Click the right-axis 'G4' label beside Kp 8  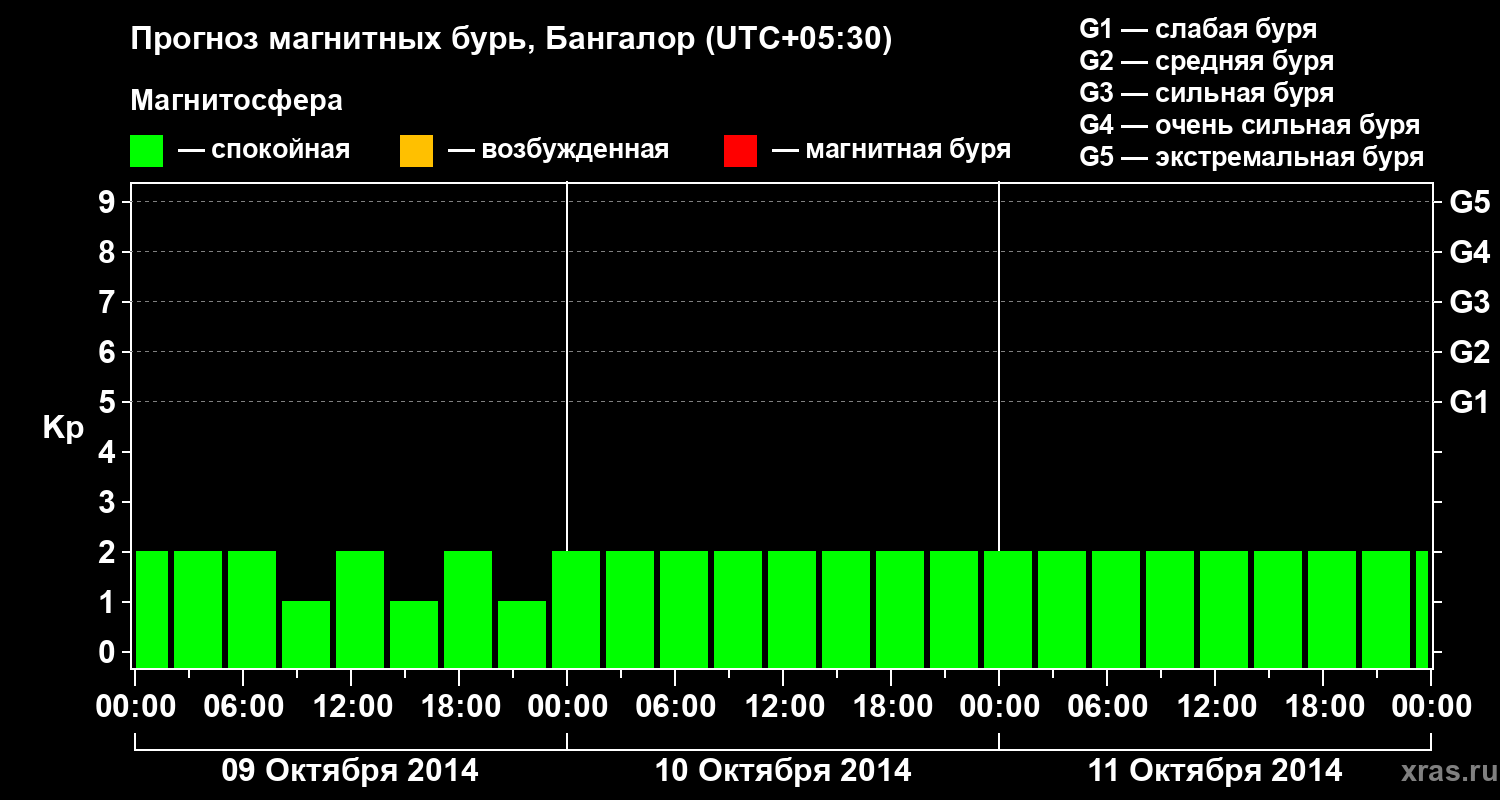(1470, 252)
